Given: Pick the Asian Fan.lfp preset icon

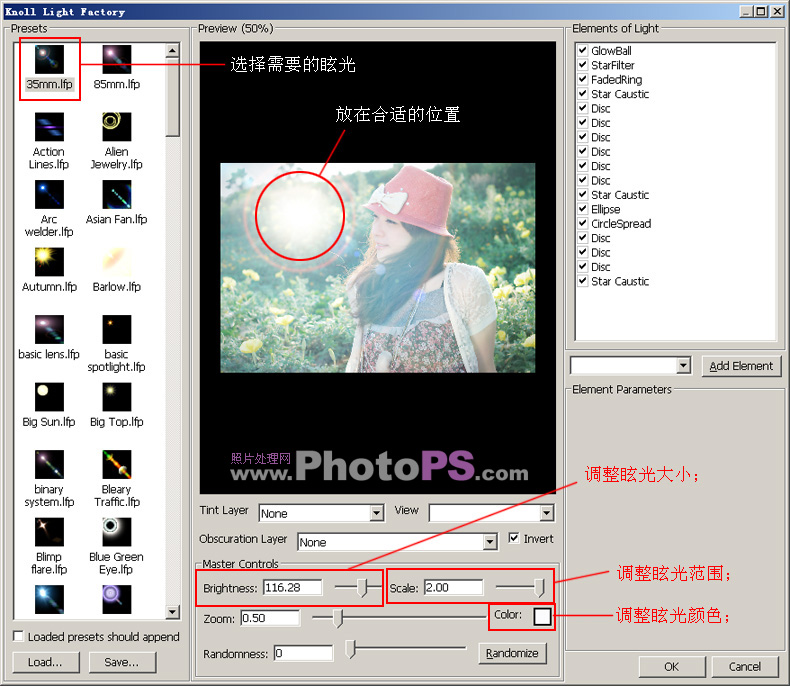Looking at the screenshot, I should point(117,194).
